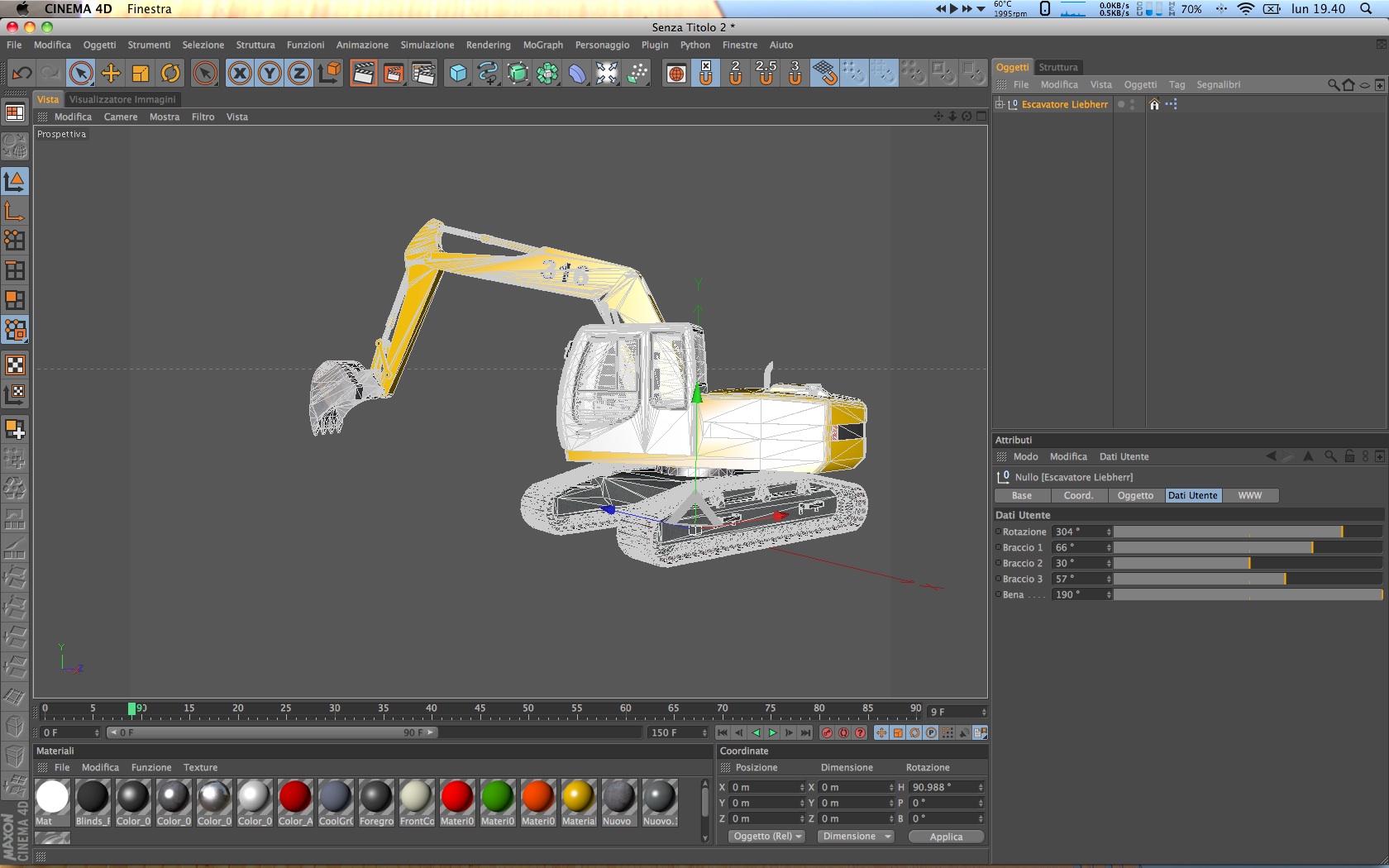The width and height of the screenshot is (1389, 868).
Task: Open the Oggetto (Rel) dropdown
Action: point(766,837)
